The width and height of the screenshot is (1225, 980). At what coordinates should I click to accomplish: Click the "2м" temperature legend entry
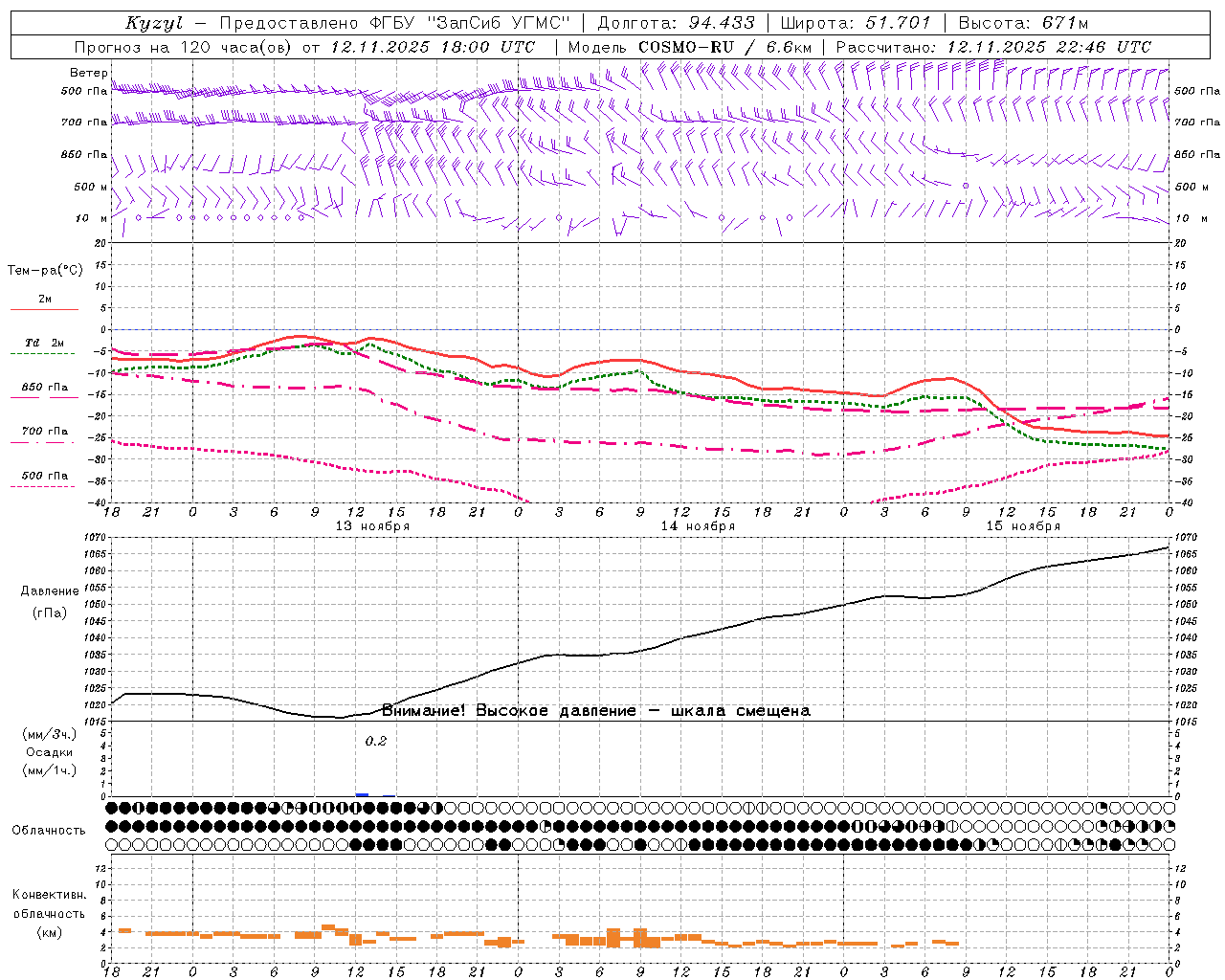click(x=45, y=300)
